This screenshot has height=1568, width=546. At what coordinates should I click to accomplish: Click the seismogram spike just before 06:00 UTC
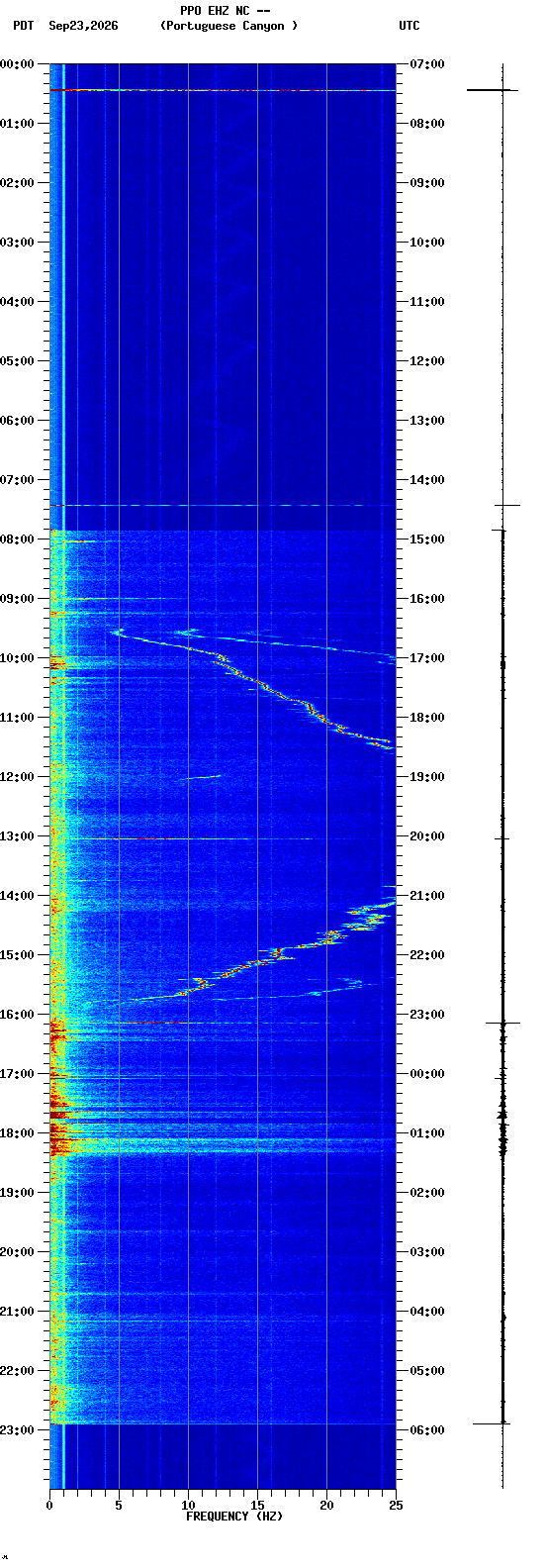pyautogui.click(x=491, y=1423)
